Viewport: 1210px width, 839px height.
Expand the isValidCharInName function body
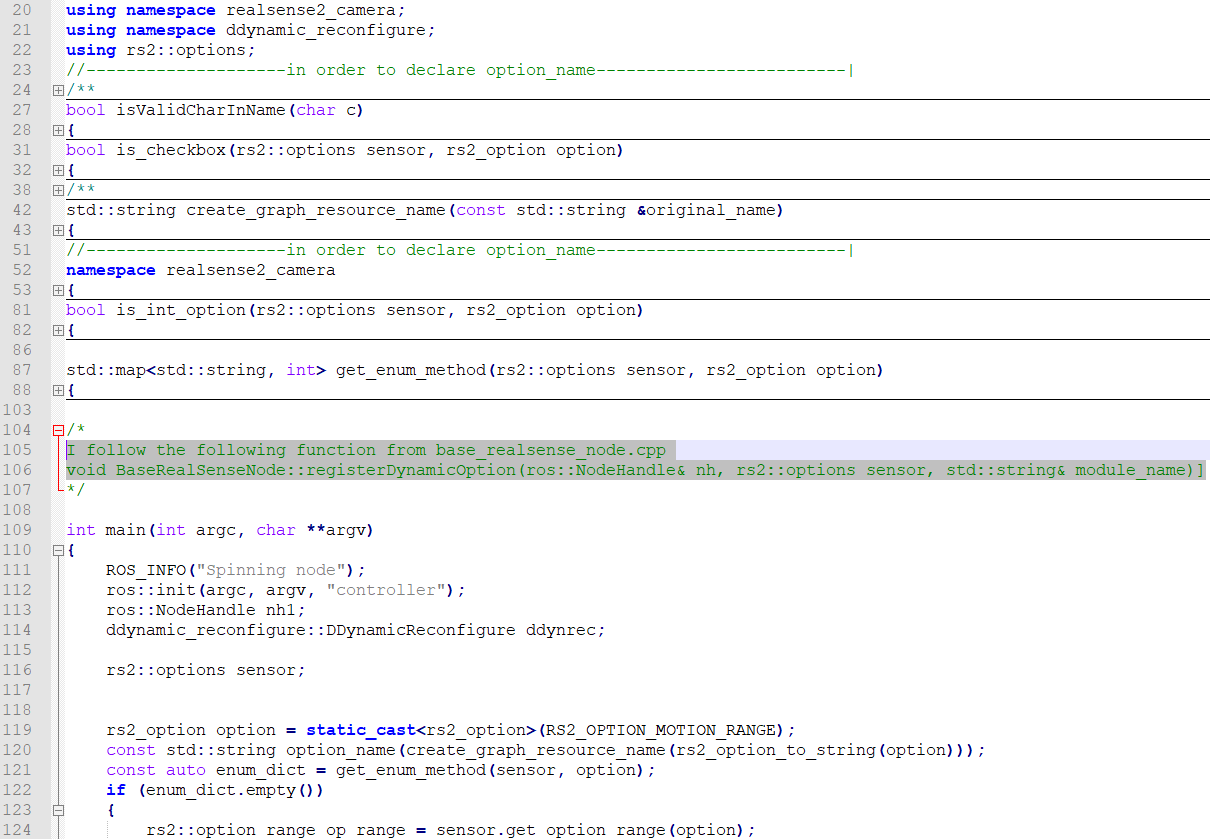(x=57, y=130)
